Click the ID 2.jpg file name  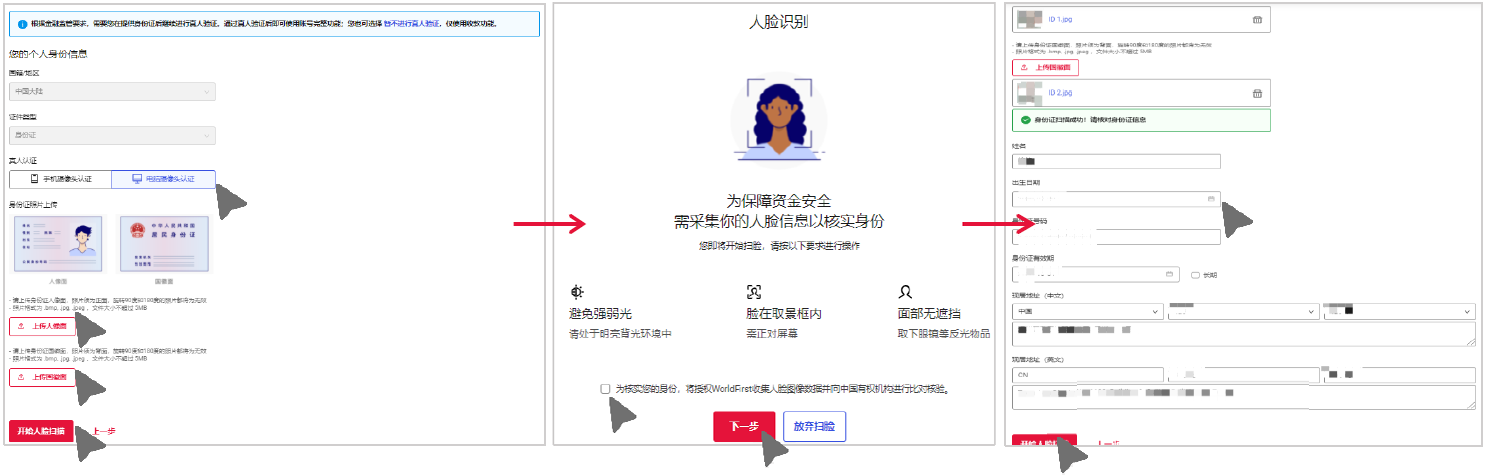pos(1061,92)
